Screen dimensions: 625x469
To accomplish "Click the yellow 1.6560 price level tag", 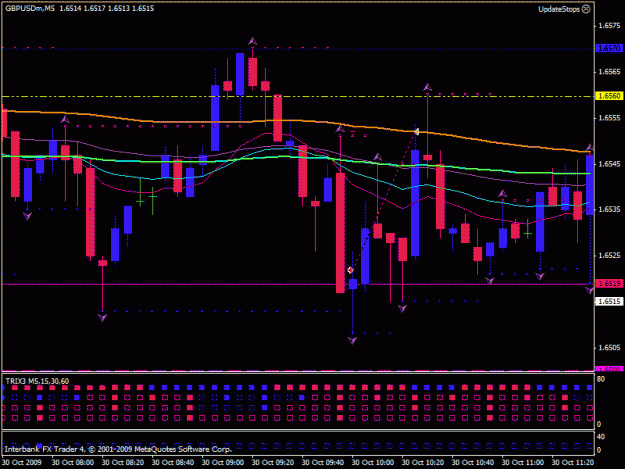I will tap(609, 96).
